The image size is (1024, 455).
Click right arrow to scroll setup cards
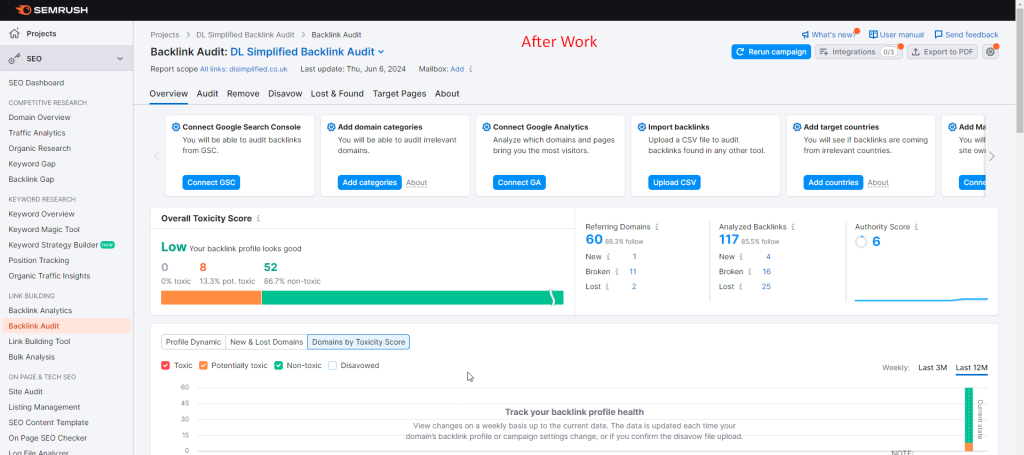(991, 156)
